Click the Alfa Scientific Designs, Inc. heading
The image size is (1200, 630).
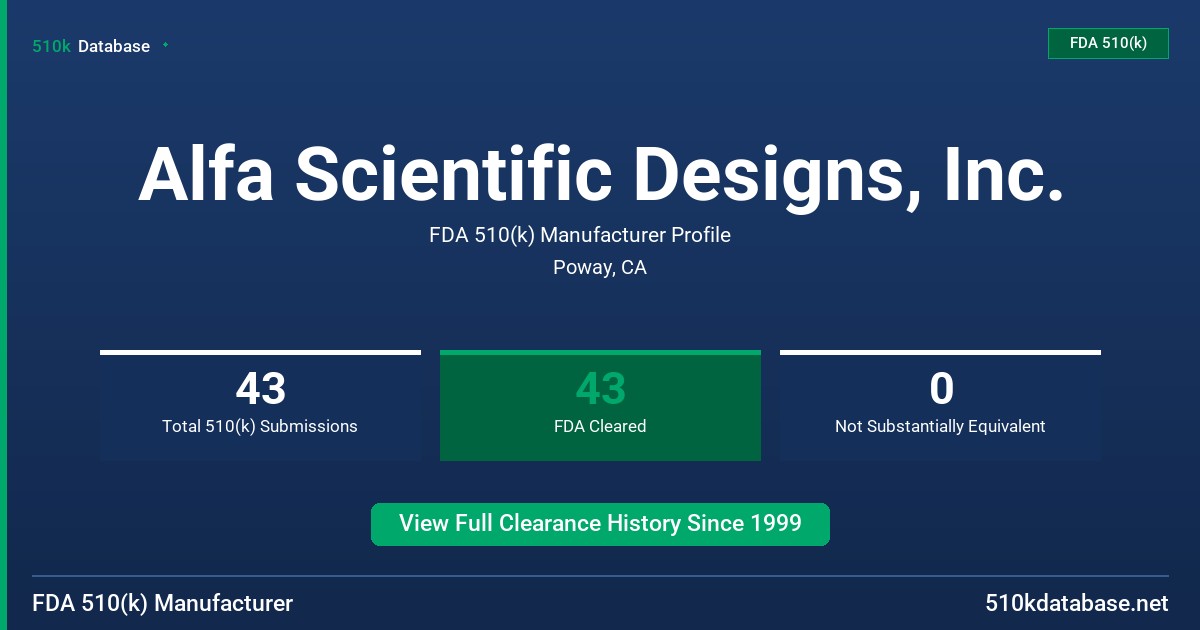600,174
